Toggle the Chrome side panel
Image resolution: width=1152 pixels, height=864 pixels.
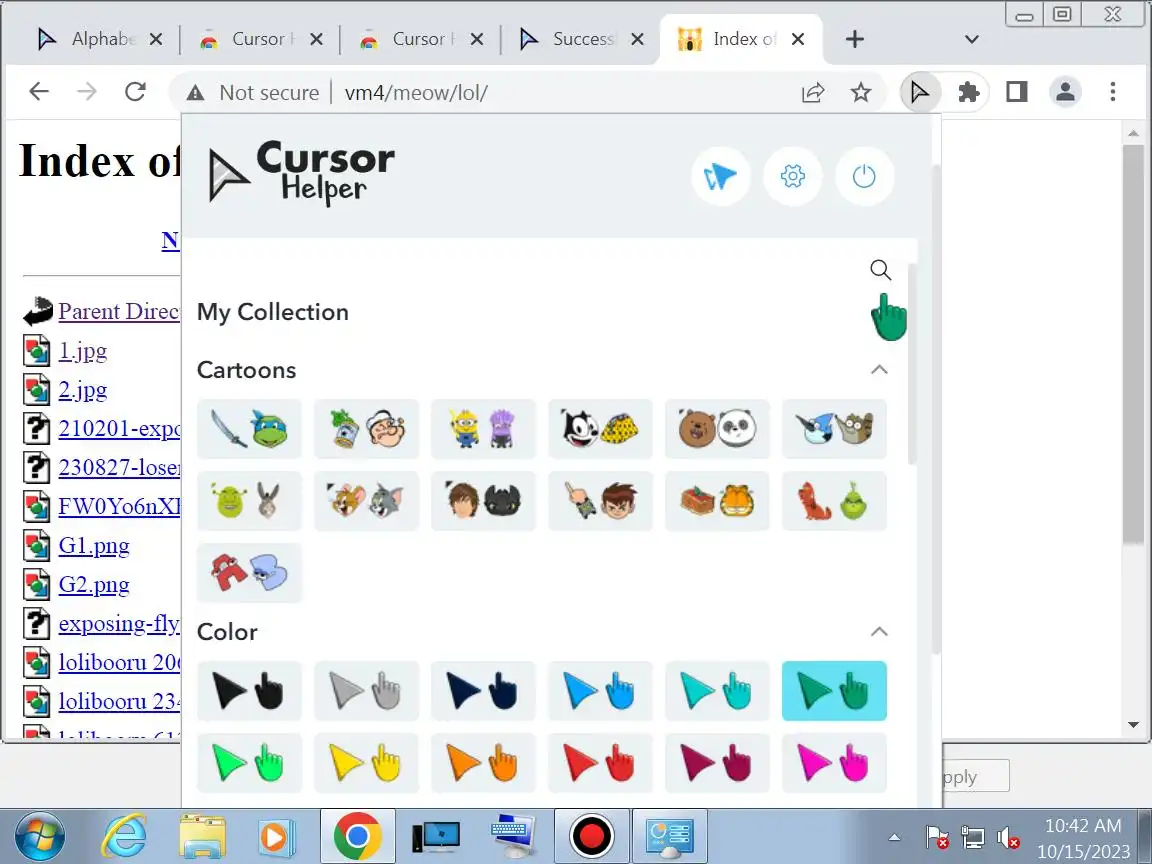tap(1017, 93)
